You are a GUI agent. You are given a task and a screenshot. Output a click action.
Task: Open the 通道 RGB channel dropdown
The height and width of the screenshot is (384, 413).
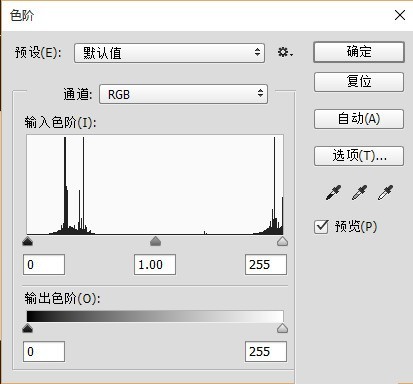click(x=183, y=94)
